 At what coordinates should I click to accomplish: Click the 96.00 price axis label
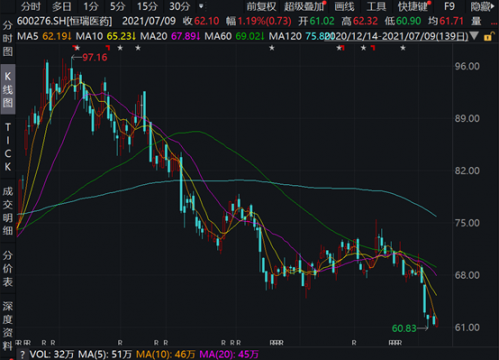click(467, 66)
